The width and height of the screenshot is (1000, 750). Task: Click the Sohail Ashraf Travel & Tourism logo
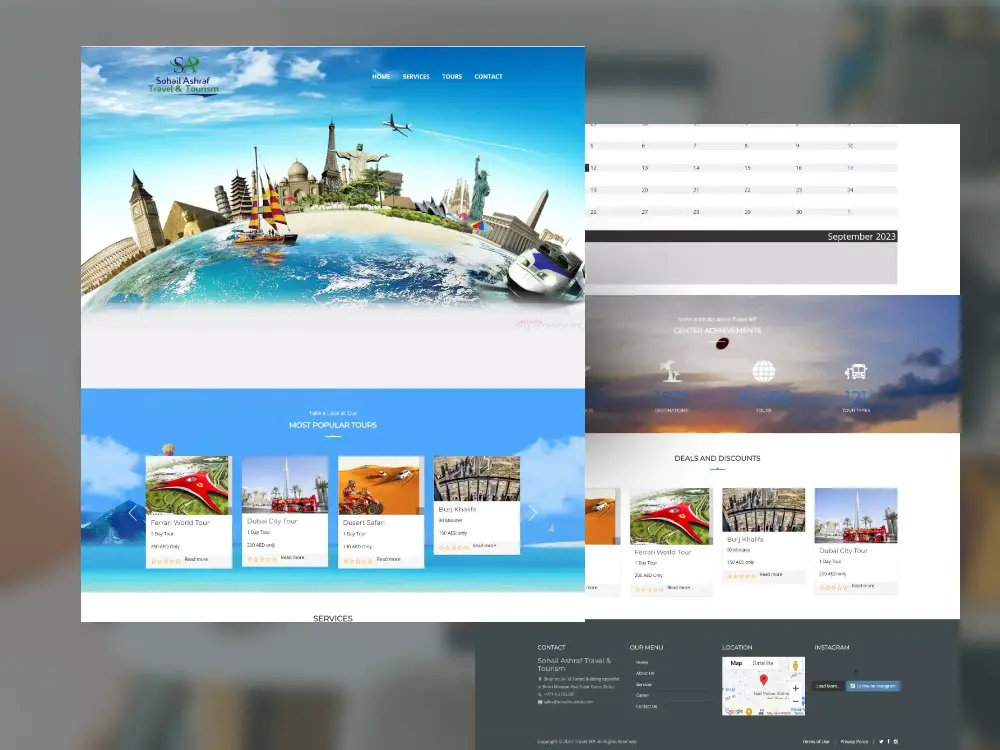pos(185,76)
